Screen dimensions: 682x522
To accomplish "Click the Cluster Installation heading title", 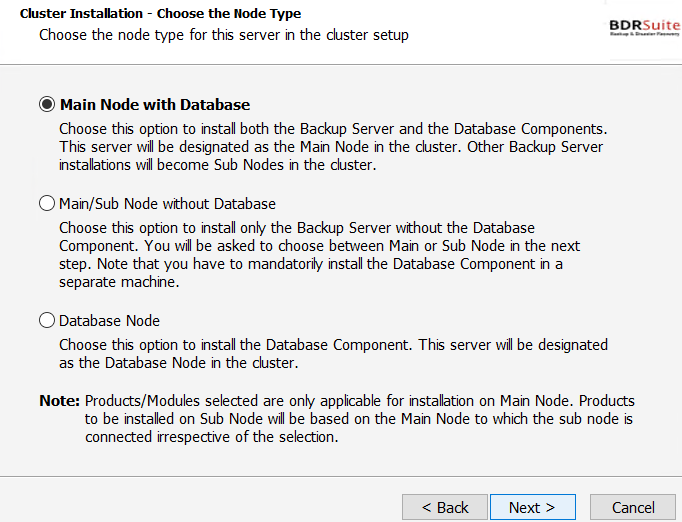I will point(160,13).
